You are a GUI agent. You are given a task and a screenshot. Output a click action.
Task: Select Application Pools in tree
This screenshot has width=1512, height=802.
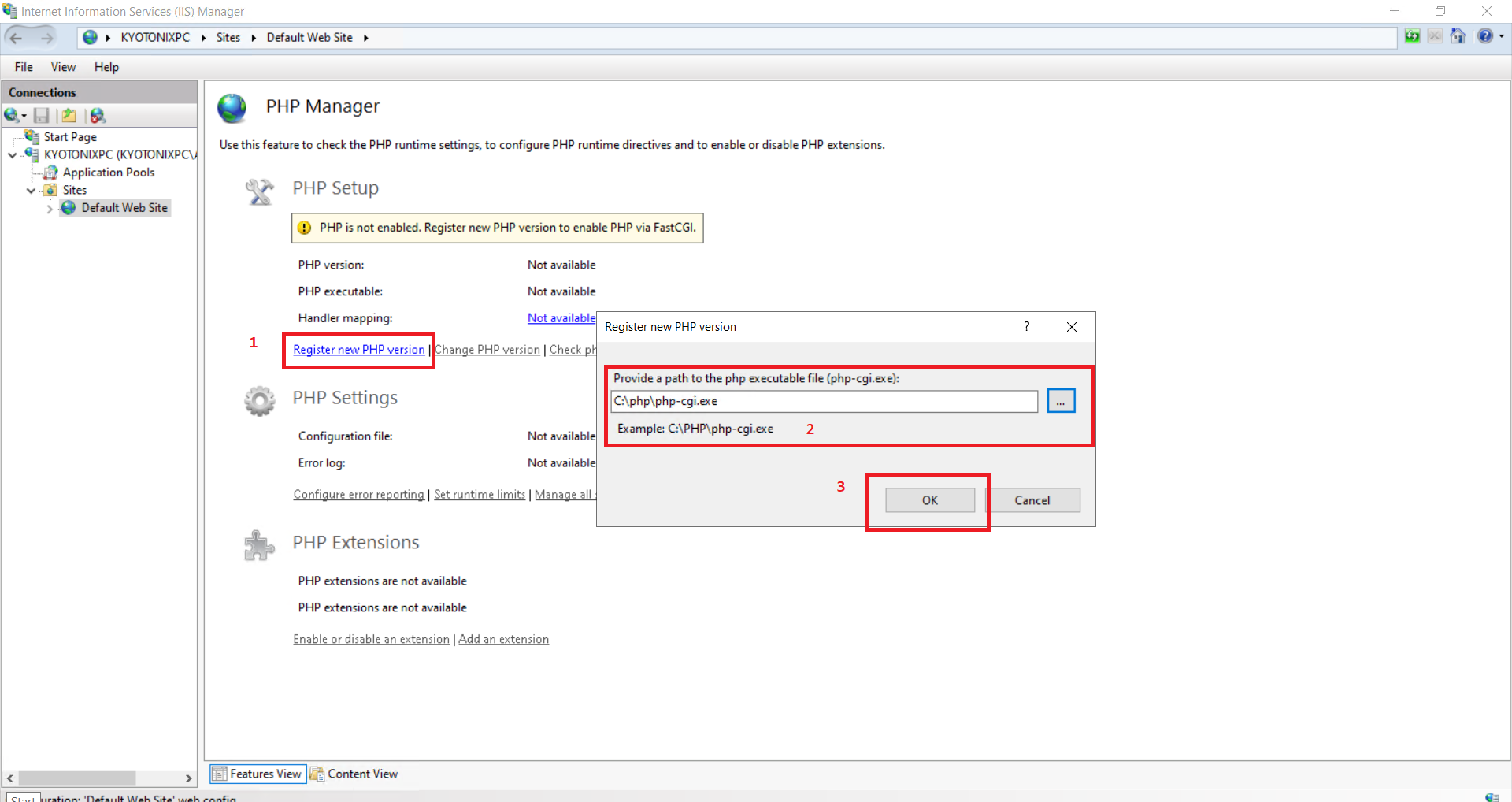click(109, 173)
